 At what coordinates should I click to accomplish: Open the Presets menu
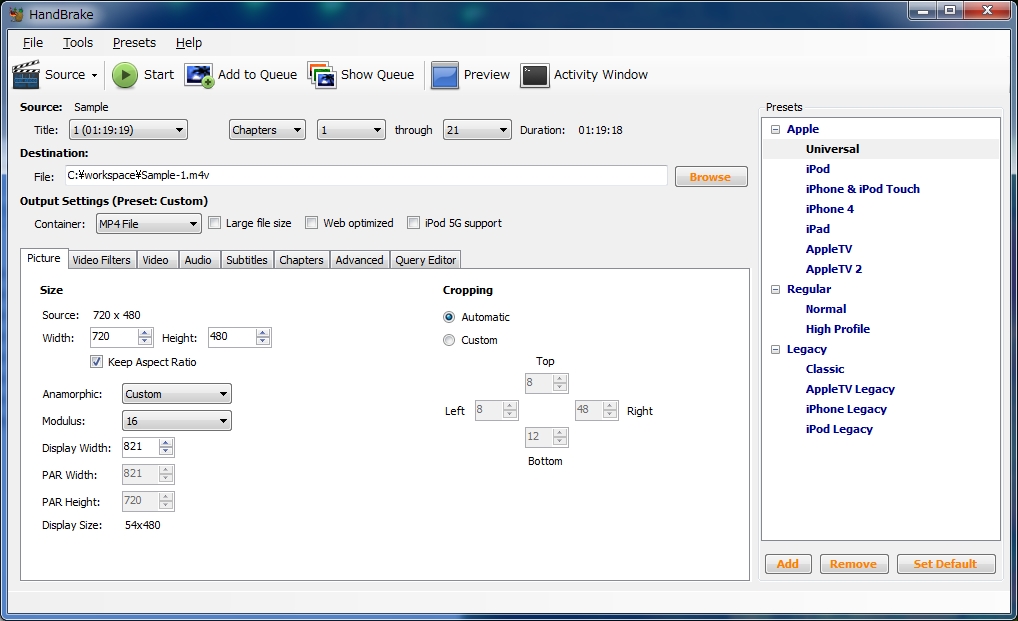(134, 43)
